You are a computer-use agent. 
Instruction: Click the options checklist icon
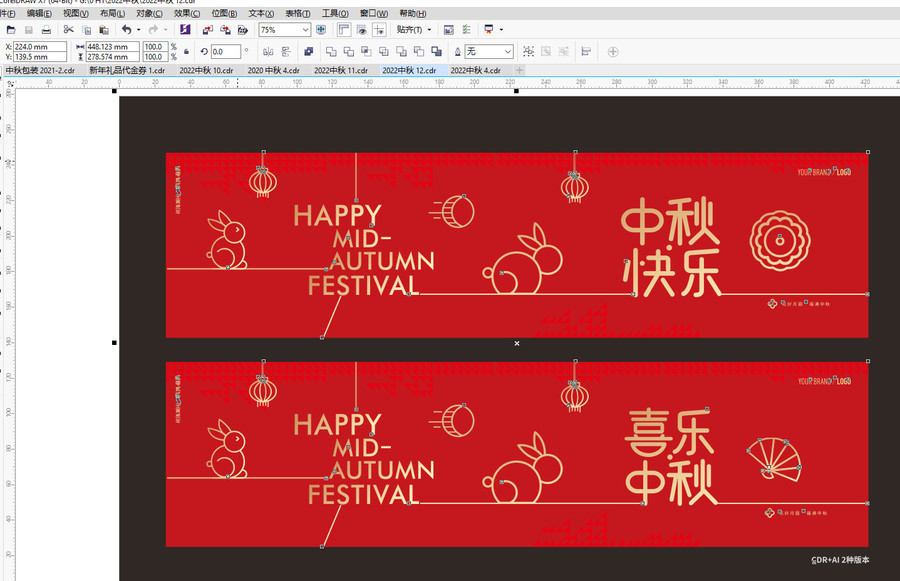tap(466, 30)
